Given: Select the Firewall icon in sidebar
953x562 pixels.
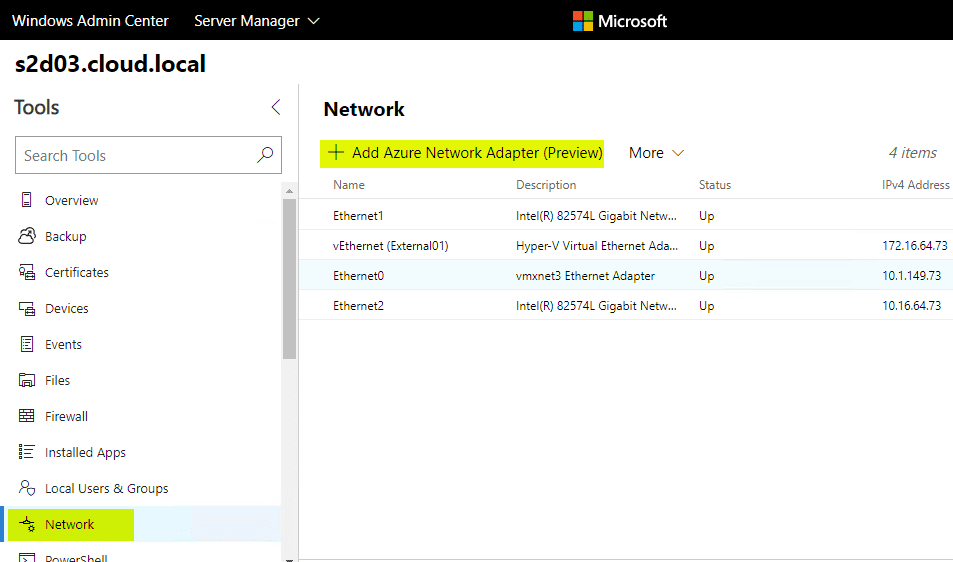Looking at the screenshot, I should pos(27,416).
